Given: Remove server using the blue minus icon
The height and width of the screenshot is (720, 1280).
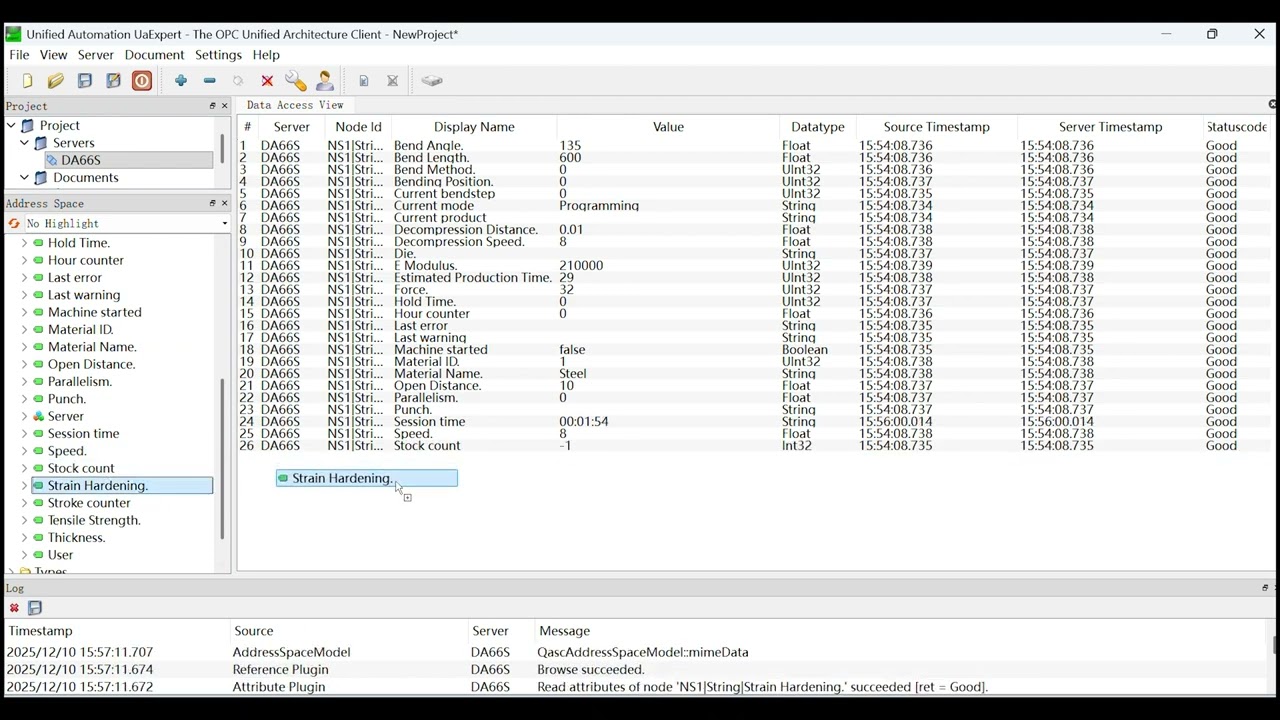Looking at the screenshot, I should coord(210,81).
